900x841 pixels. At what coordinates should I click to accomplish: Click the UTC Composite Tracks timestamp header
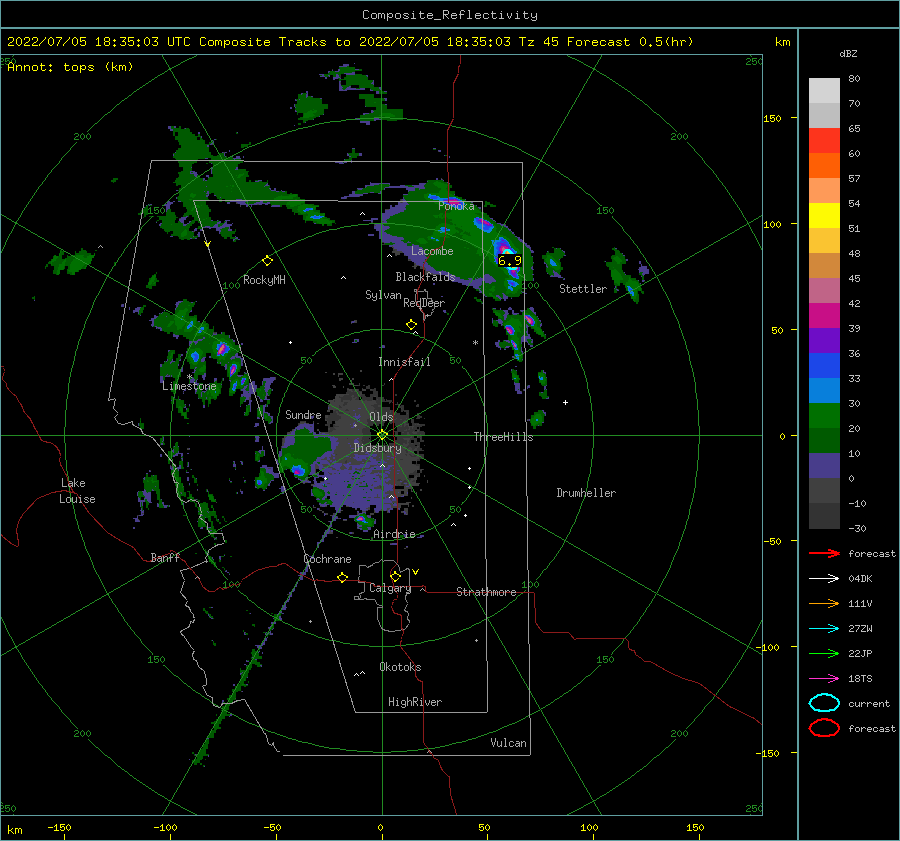(x=350, y=42)
